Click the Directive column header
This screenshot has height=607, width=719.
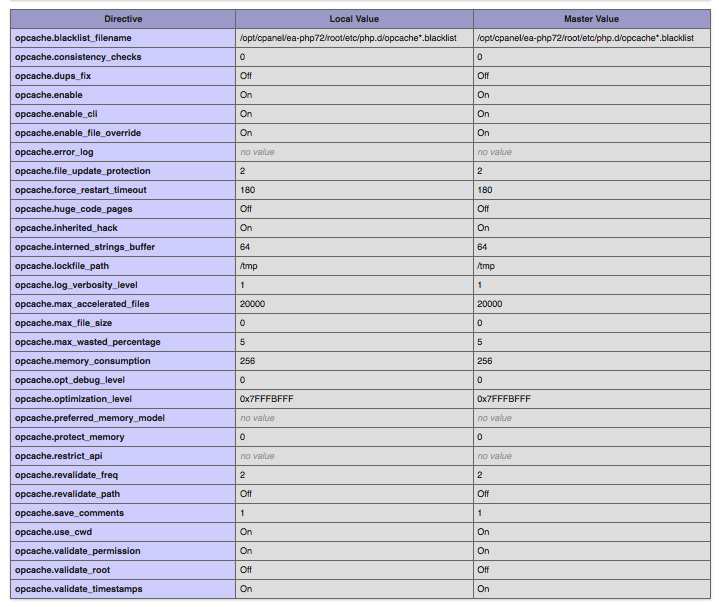(123, 19)
